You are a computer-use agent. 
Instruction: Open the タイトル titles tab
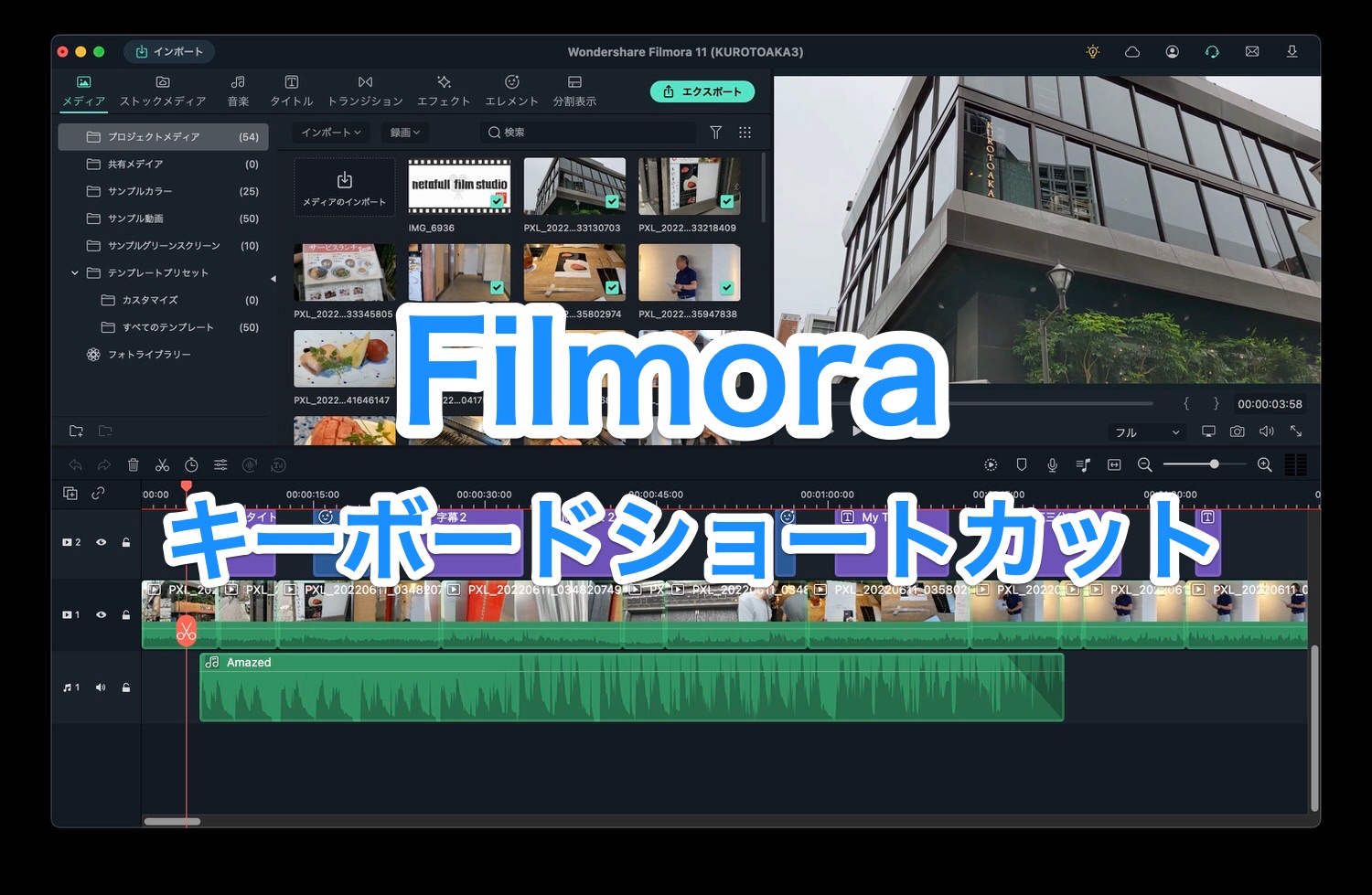[291, 91]
